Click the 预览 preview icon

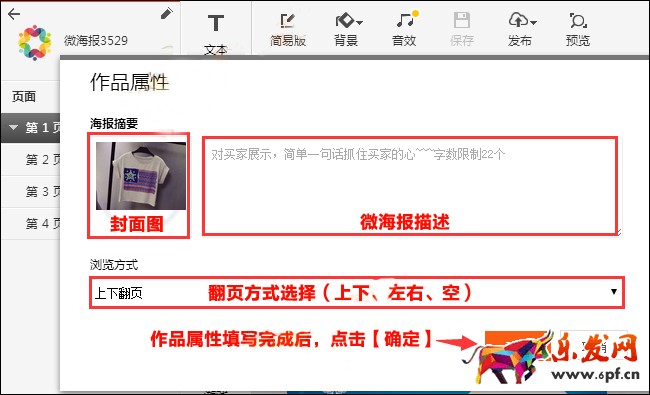[578, 29]
